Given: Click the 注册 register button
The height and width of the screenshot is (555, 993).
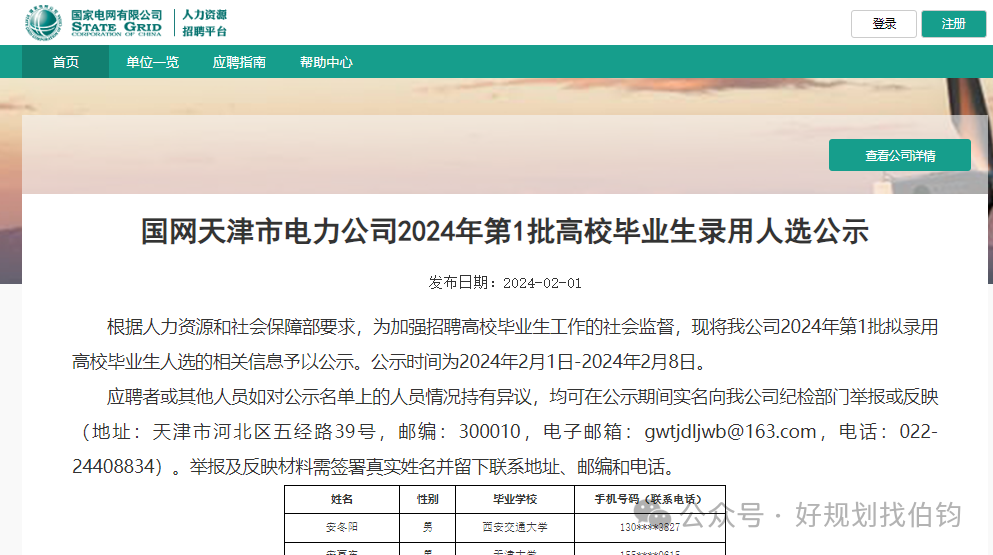Looking at the screenshot, I should click(953, 24).
